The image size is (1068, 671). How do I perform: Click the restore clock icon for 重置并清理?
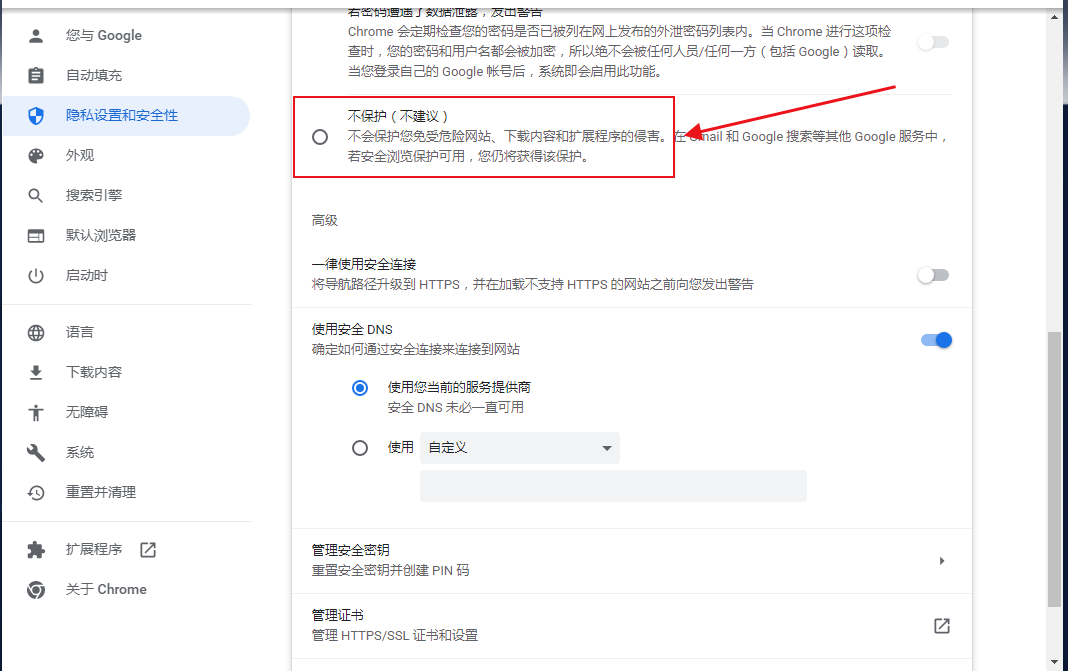click(36, 493)
